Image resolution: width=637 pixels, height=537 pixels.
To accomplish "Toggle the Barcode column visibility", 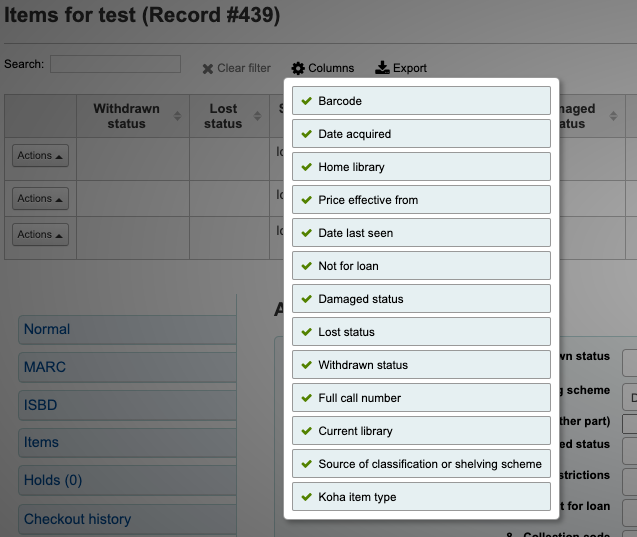I will pyautogui.click(x=421, y=101).
